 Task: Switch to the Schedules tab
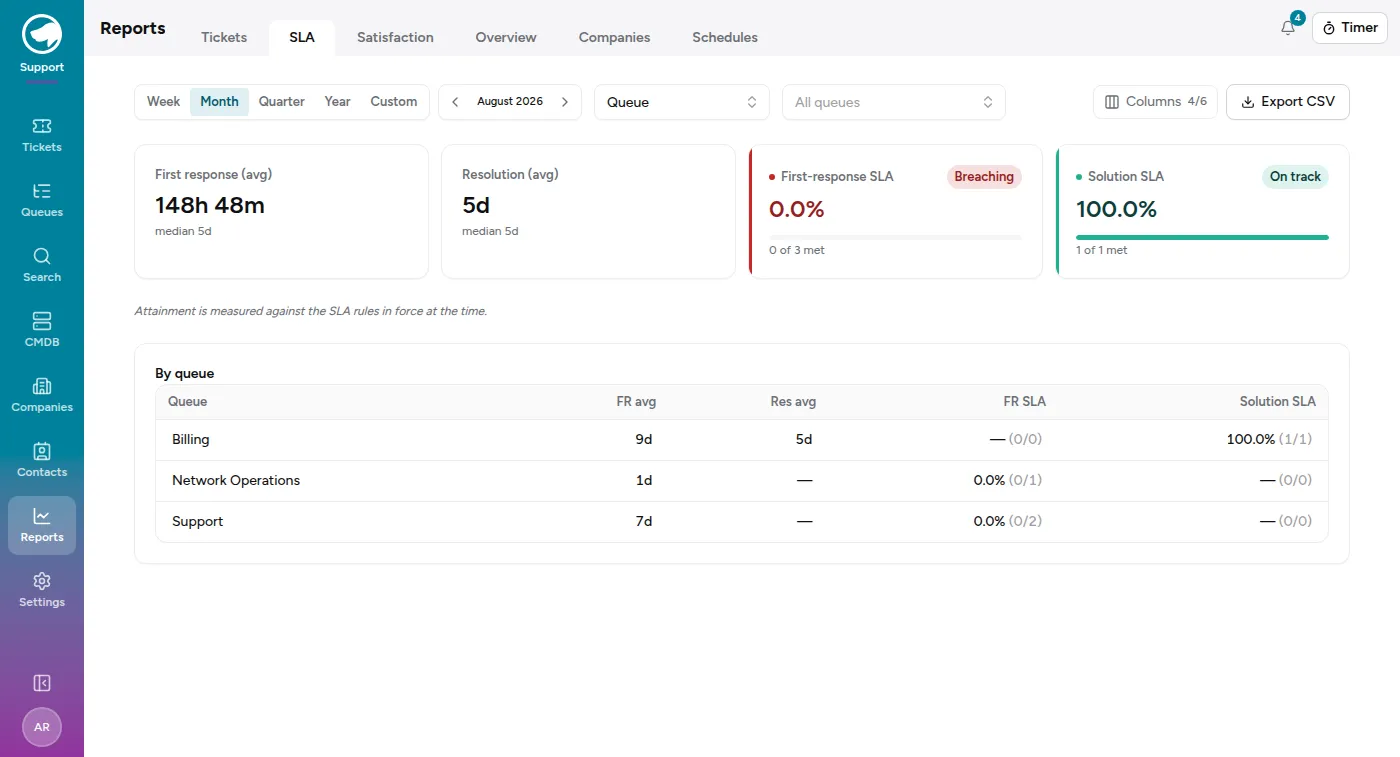pos(725,38)
